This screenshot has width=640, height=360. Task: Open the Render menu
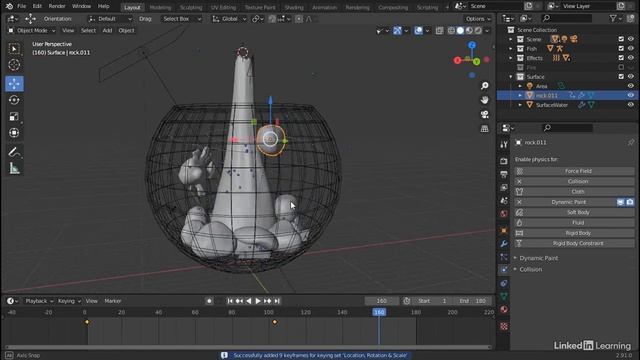coord(57,7)
